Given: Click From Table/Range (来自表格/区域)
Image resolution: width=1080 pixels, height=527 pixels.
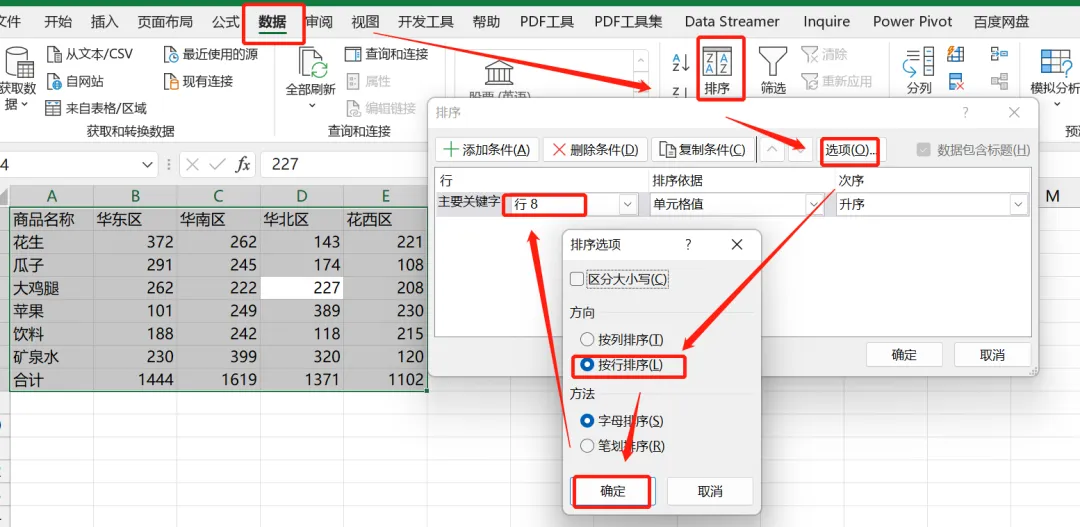Looking at the screenshot, I should (96, 108).
